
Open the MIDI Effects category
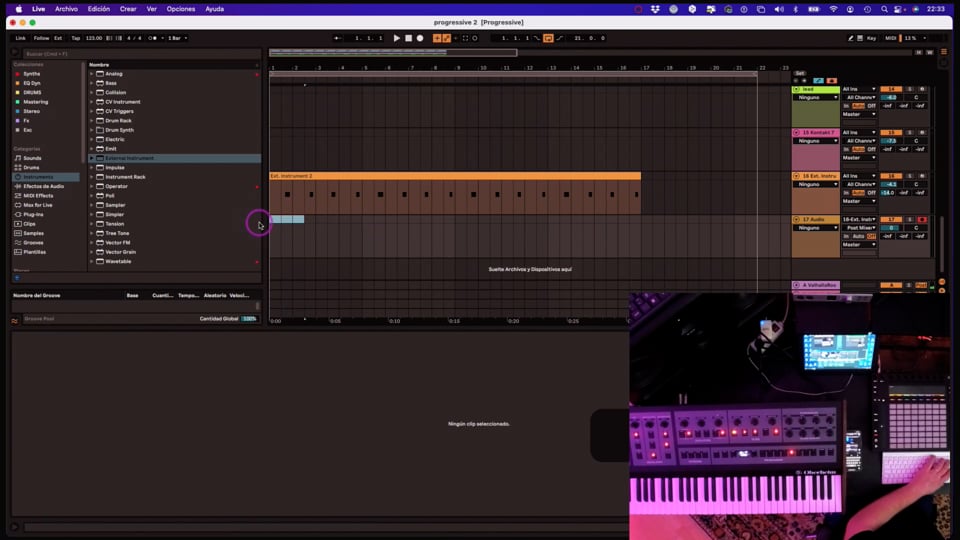pyautogui.click(x=38, y=196)
